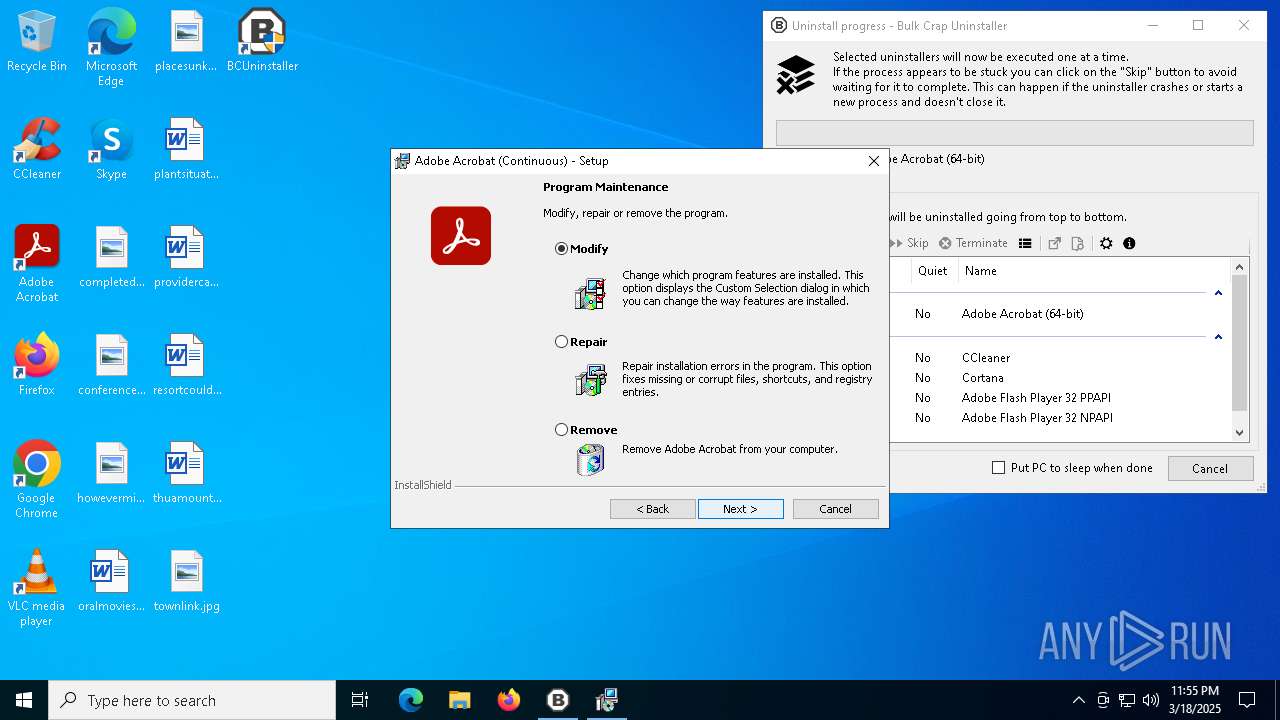This screenshot has width=1280, height=720.
Task: Open the settings gear in Uninstall progress
Action: (1106, 243)
